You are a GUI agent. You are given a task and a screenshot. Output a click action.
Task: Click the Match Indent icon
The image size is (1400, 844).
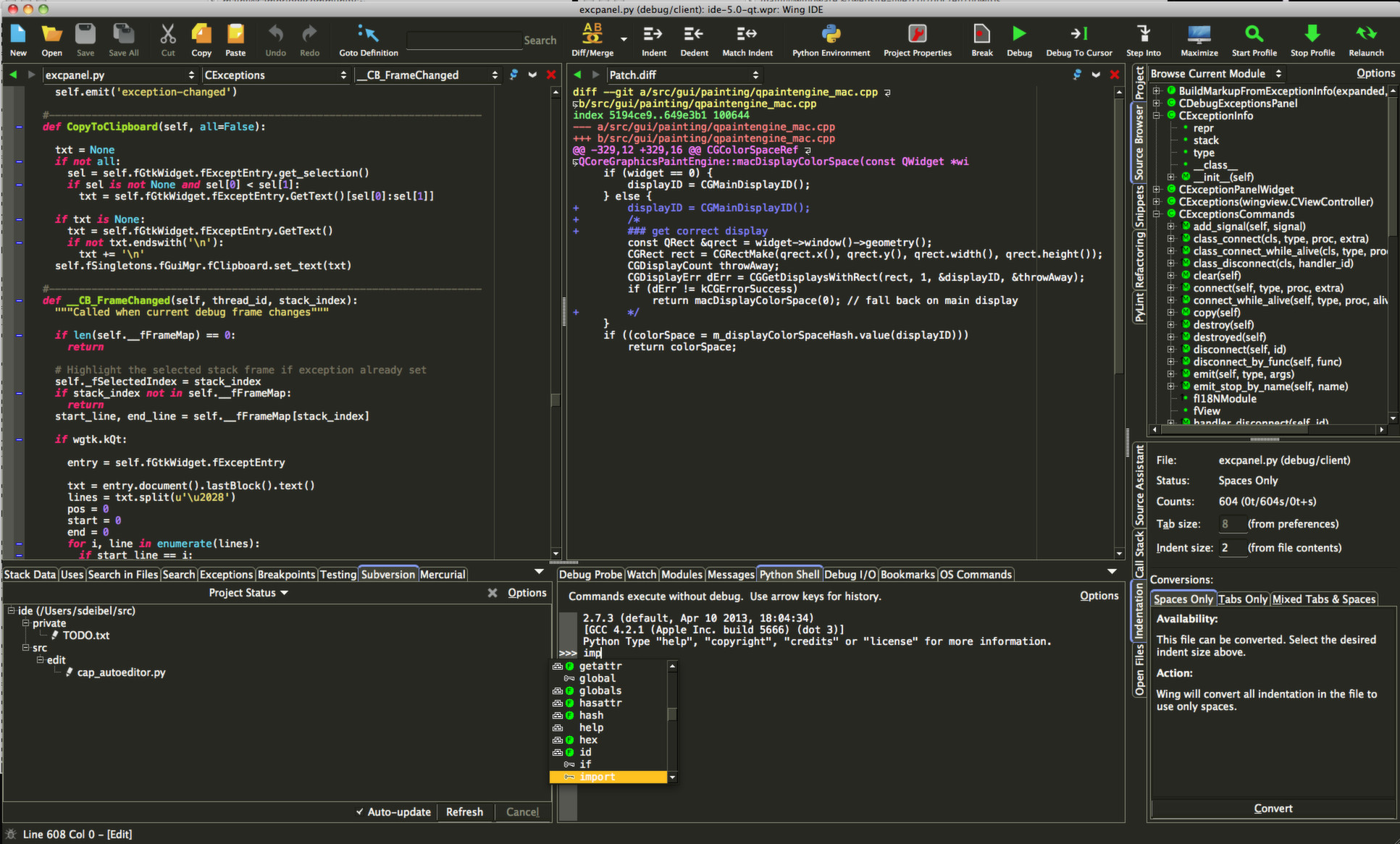(x=747, y=34)
